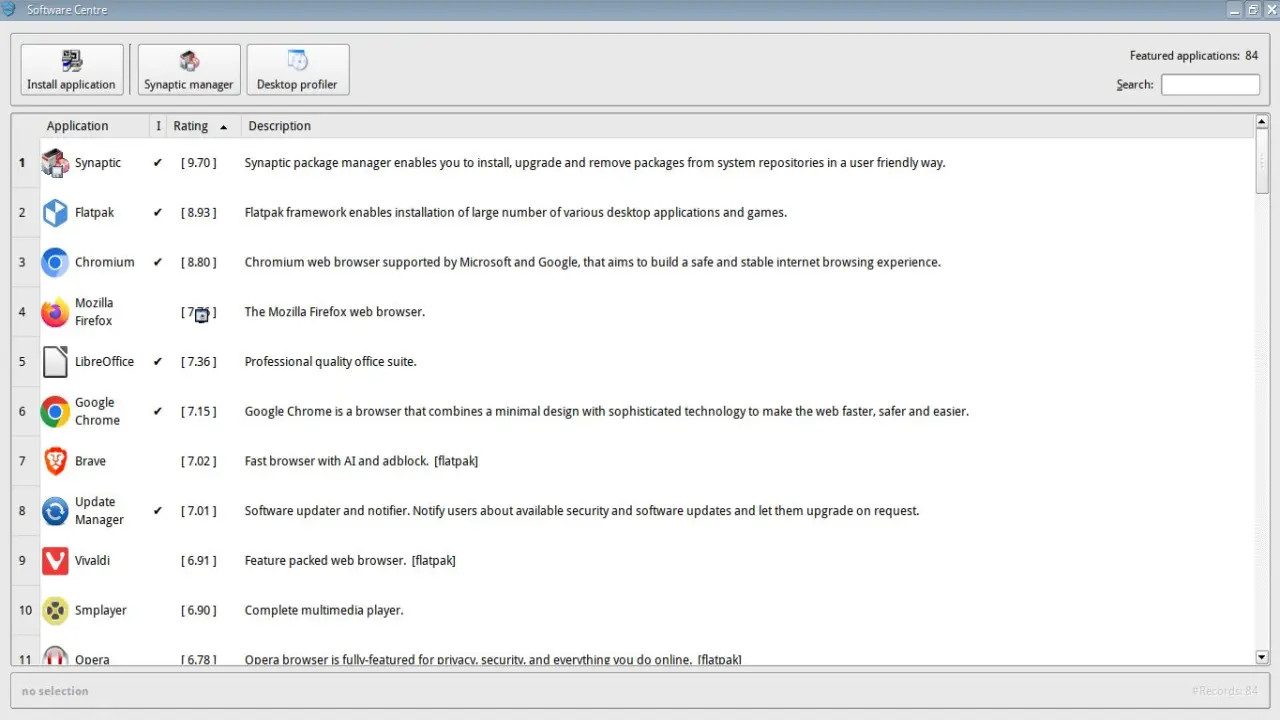Click the scrollbar up arrow

(1262, 123)
